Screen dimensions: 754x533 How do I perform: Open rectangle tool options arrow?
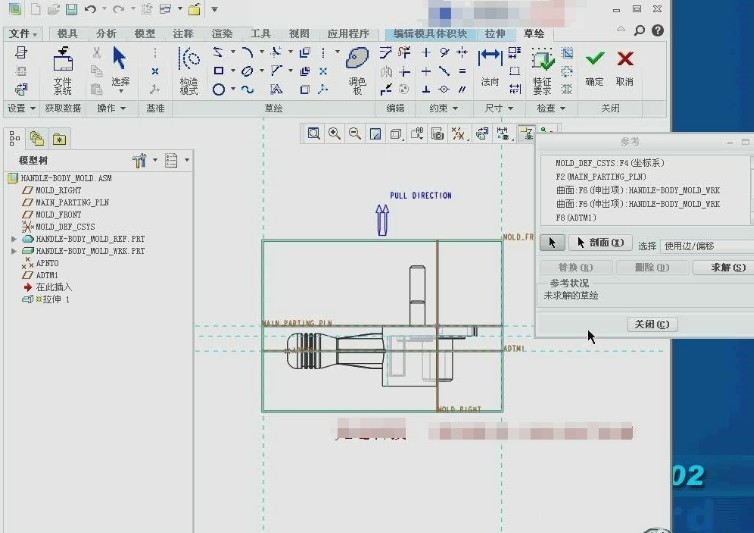(x=233, y=71)
